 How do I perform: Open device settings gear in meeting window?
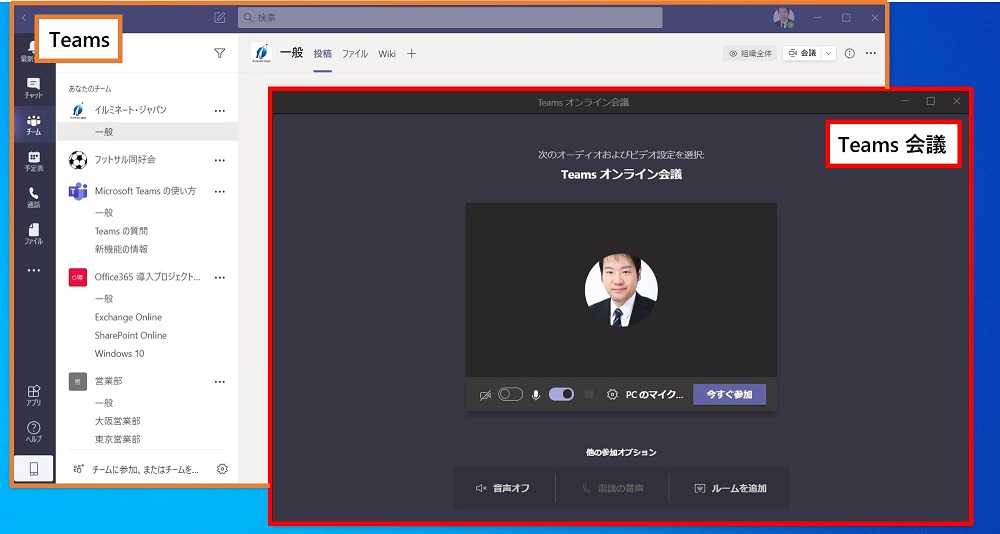click(x=612, y=394)
